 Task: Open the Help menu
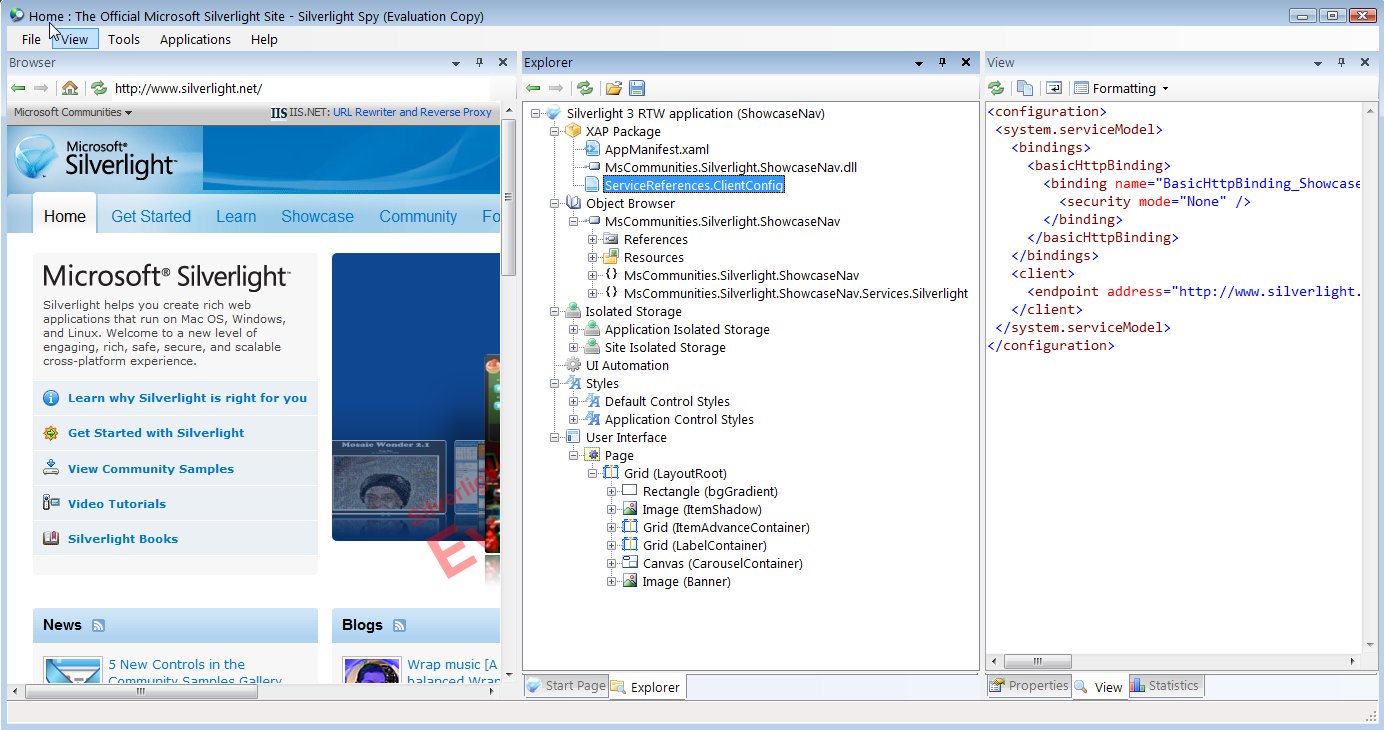coord(264,39)
